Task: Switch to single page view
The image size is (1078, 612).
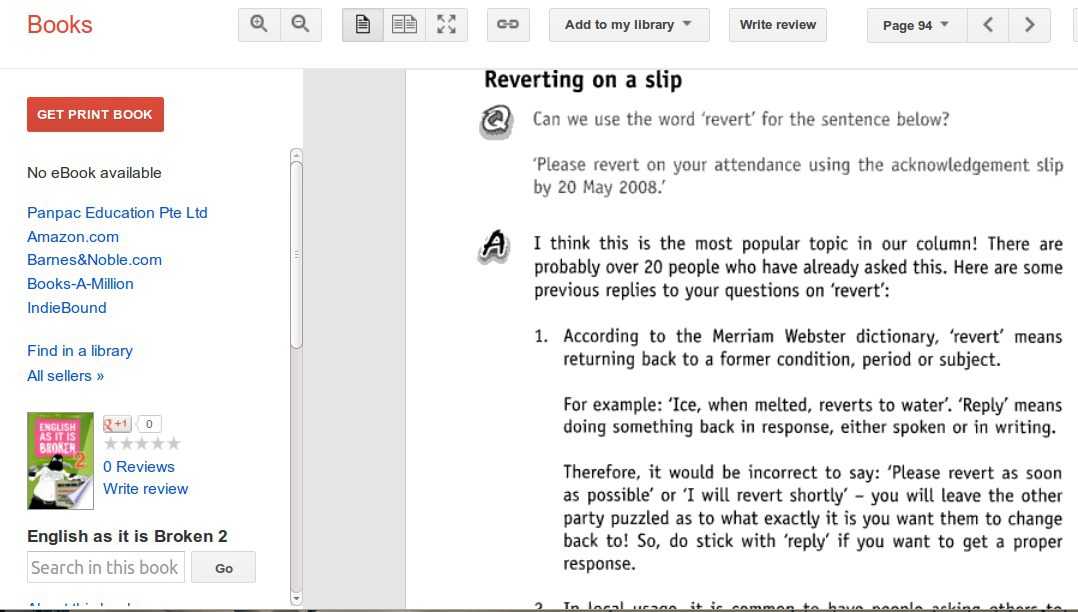Action: coord(363,25)
